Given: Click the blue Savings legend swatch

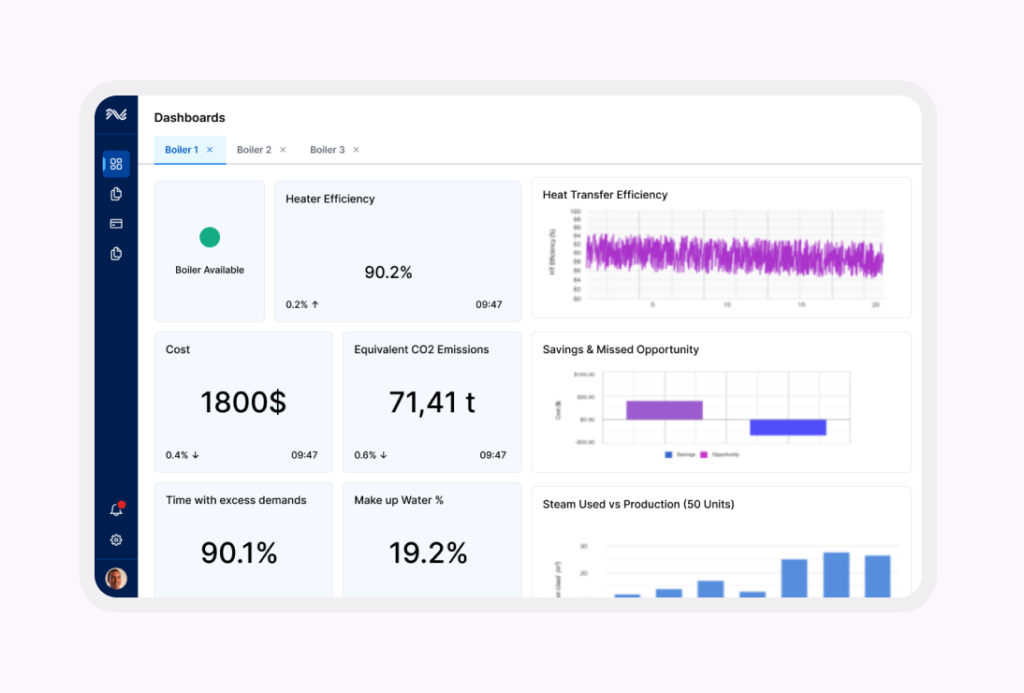Looking at the screenshot, I should (669, 455).
